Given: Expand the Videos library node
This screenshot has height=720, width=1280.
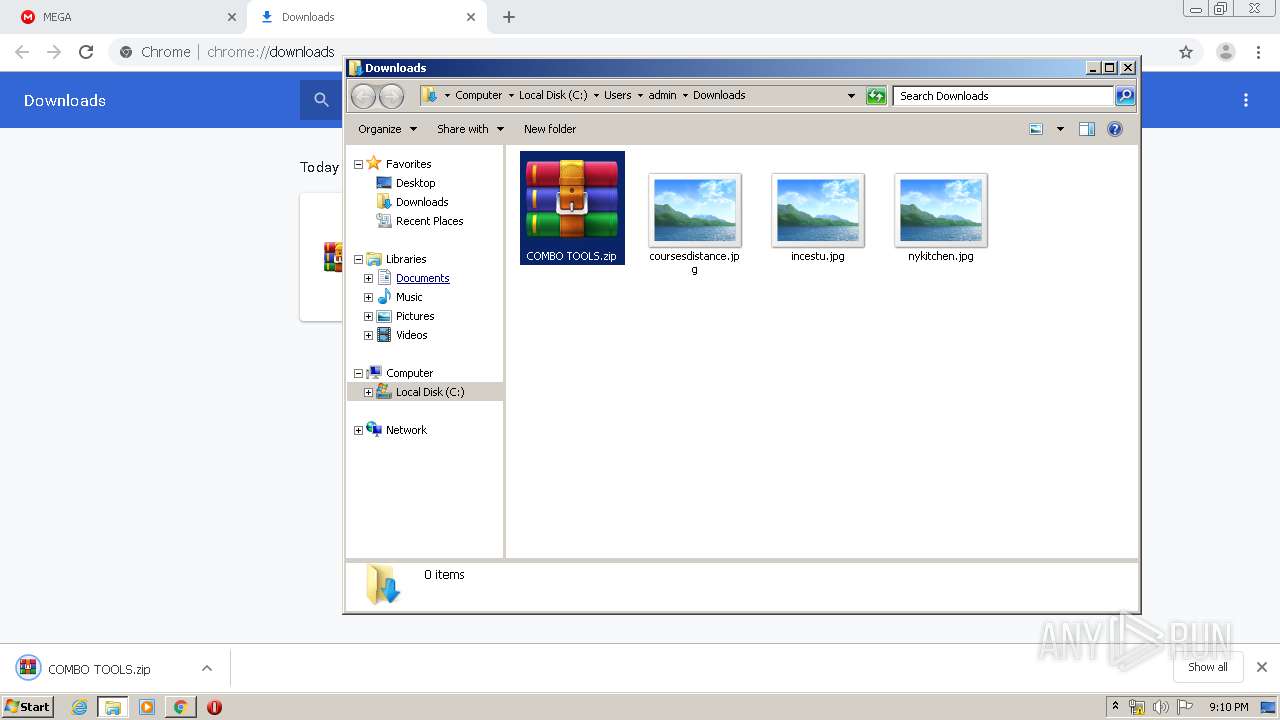Looking at the screenshot, I should [368, 335].
